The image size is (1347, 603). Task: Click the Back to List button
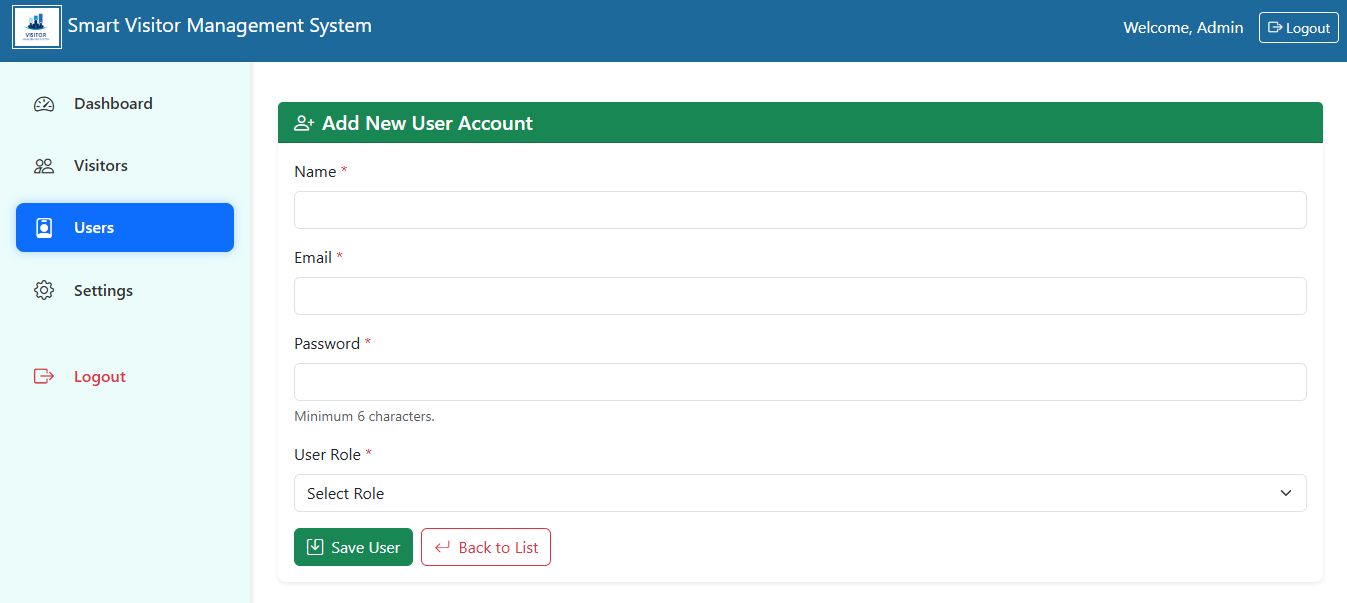pyautogui.click(x=486, y=547)
